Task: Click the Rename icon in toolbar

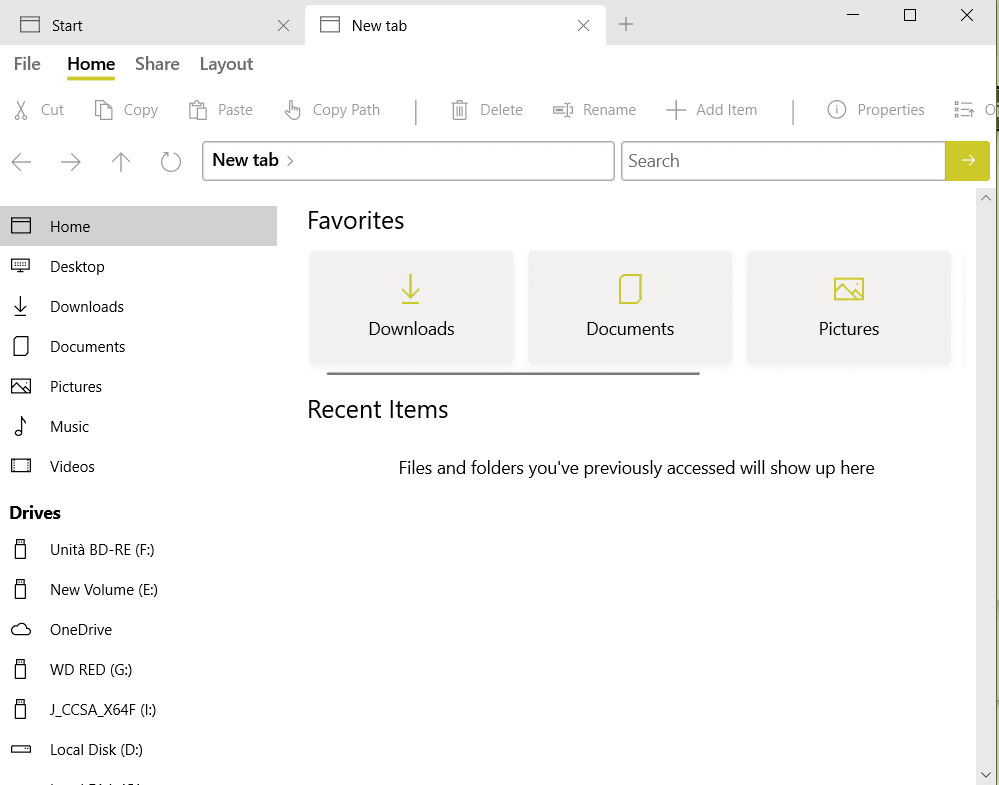Action: 563,110
